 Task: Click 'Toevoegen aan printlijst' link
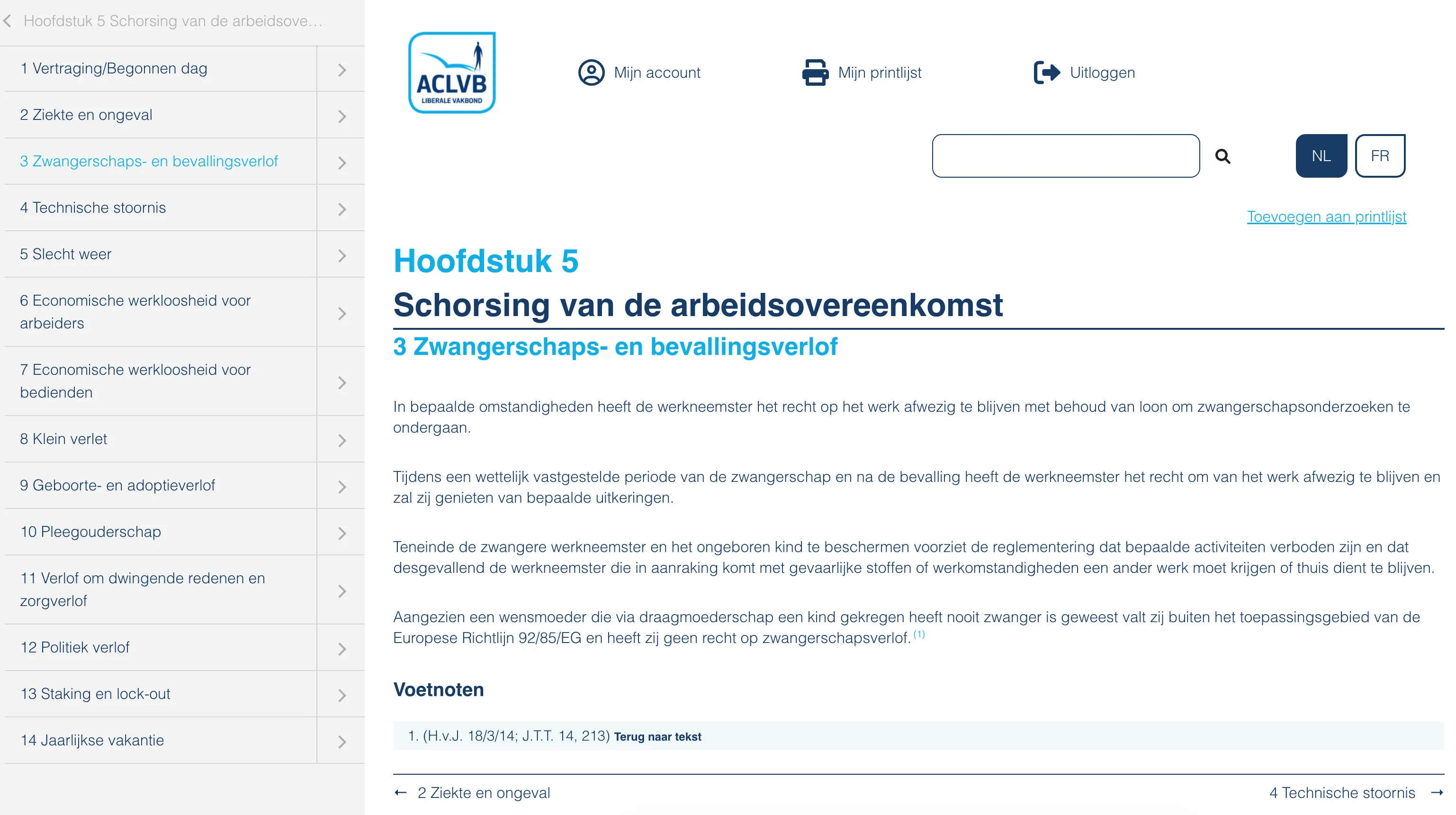(x=1326, y=217)
